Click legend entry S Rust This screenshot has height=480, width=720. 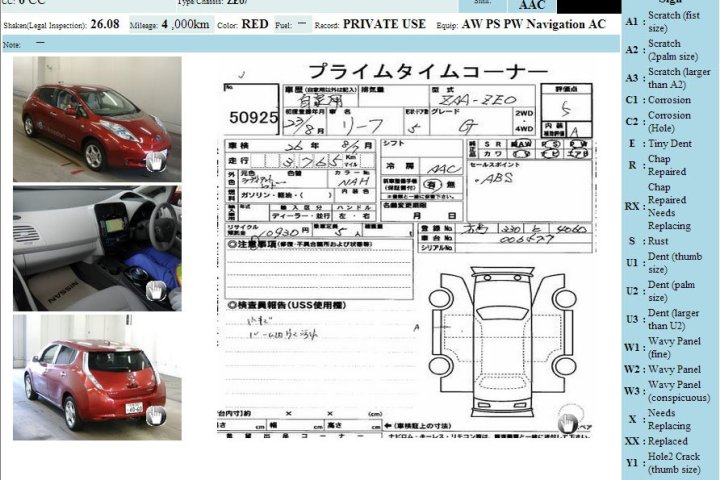[648, 241]
